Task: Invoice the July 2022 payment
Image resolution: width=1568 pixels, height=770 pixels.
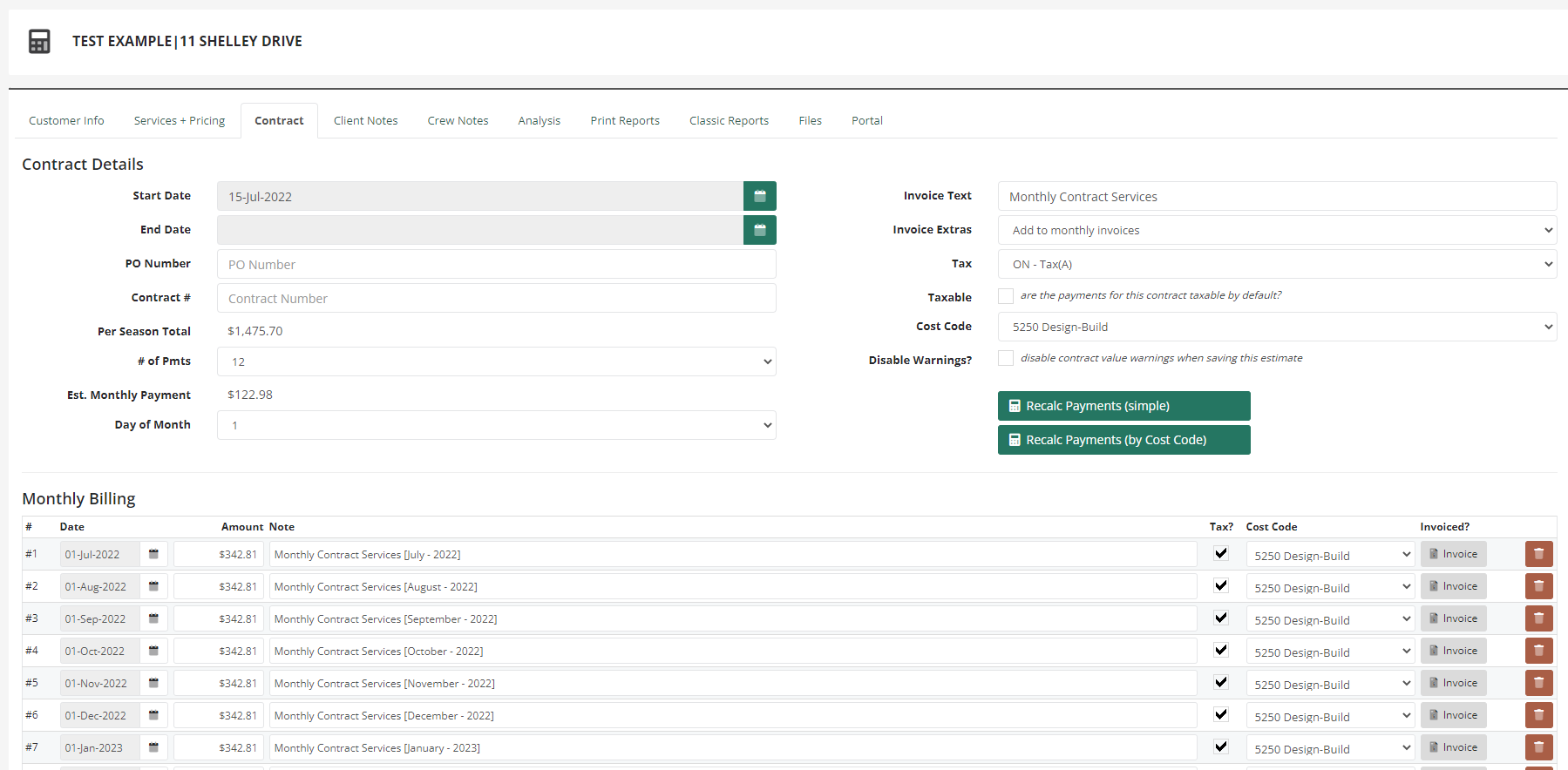Action: (x=1453, y=554)
